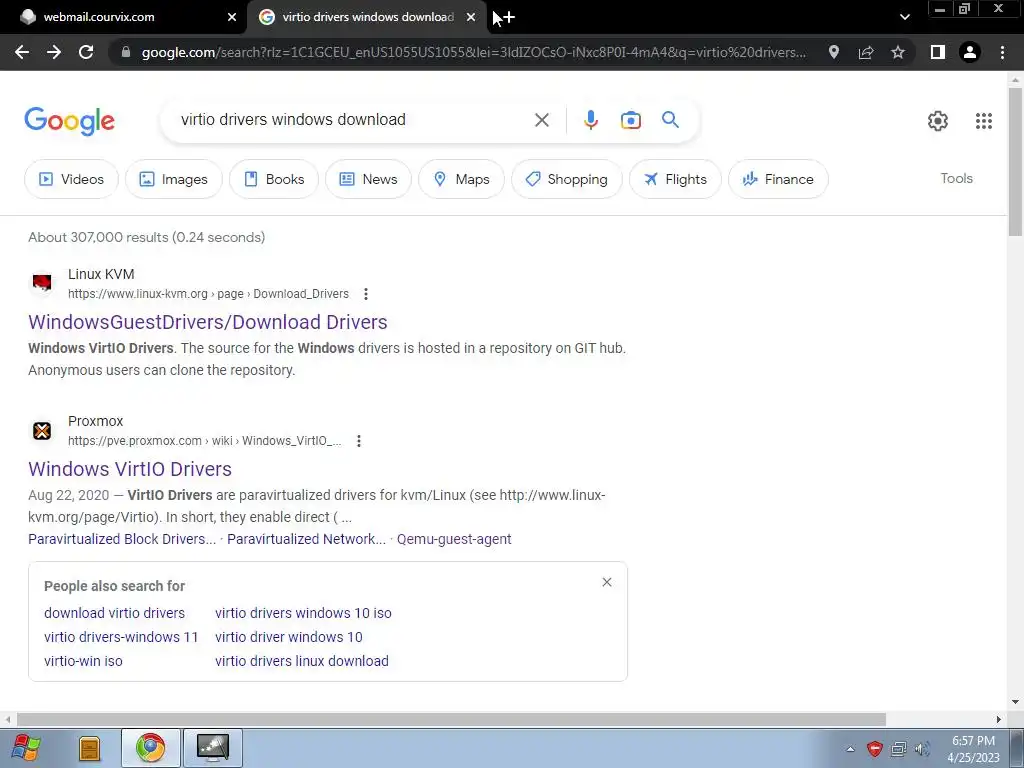Start voice search with microphone icon

pos(590,120)
